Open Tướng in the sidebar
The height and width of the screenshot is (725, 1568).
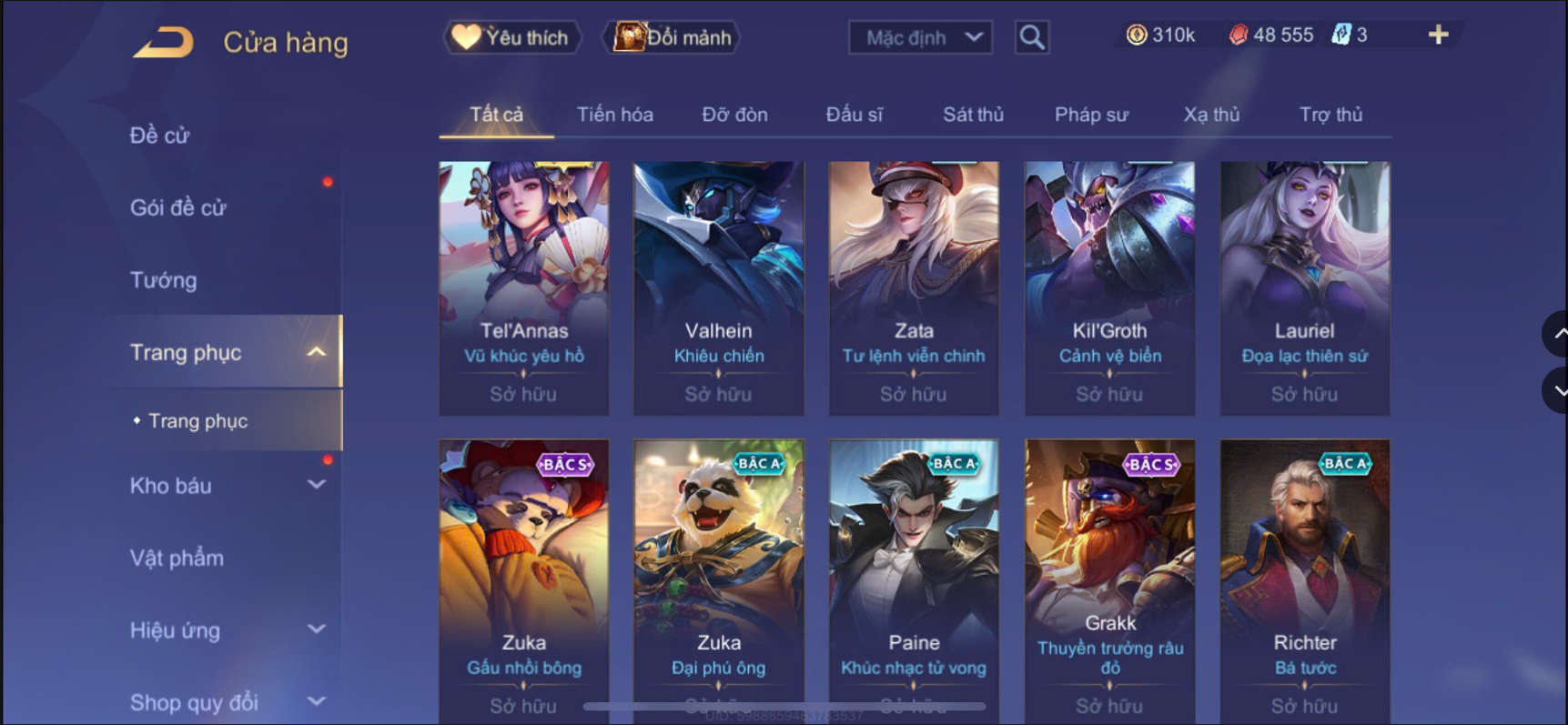point(164,280)
